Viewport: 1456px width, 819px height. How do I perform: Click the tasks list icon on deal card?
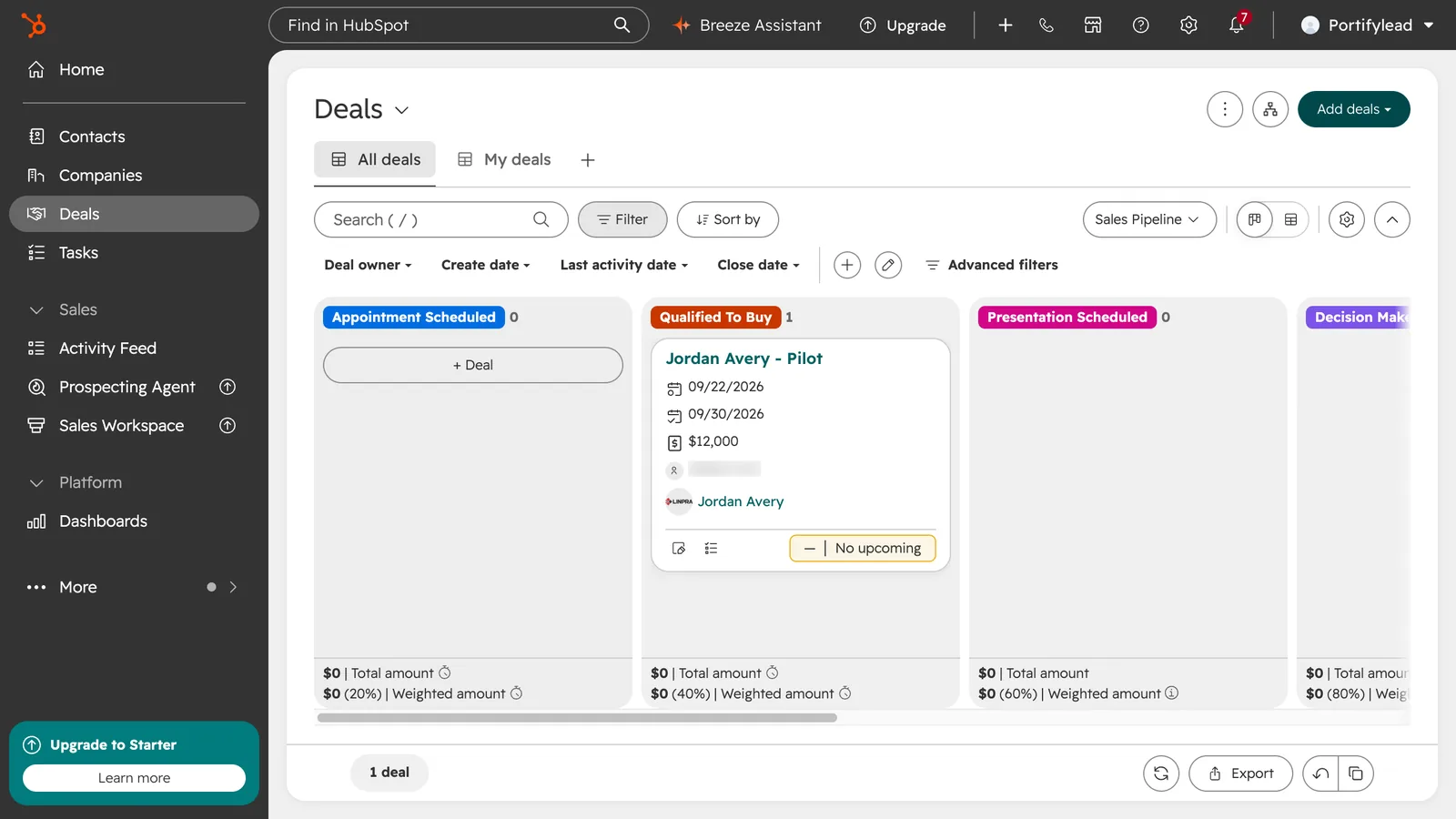(711, 548)
